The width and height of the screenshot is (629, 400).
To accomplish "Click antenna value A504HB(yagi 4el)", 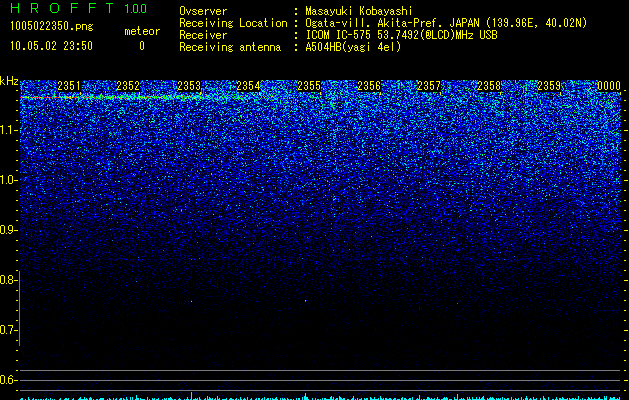I will tap(353, 47).
